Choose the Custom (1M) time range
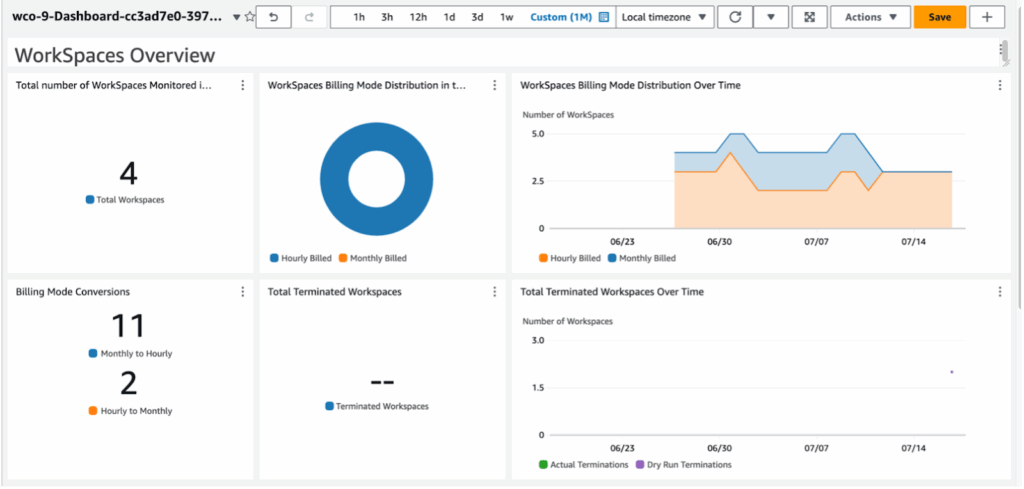The height and width of the screenshot is (489, 1024). pyautogui.click(x=561, y=17)
